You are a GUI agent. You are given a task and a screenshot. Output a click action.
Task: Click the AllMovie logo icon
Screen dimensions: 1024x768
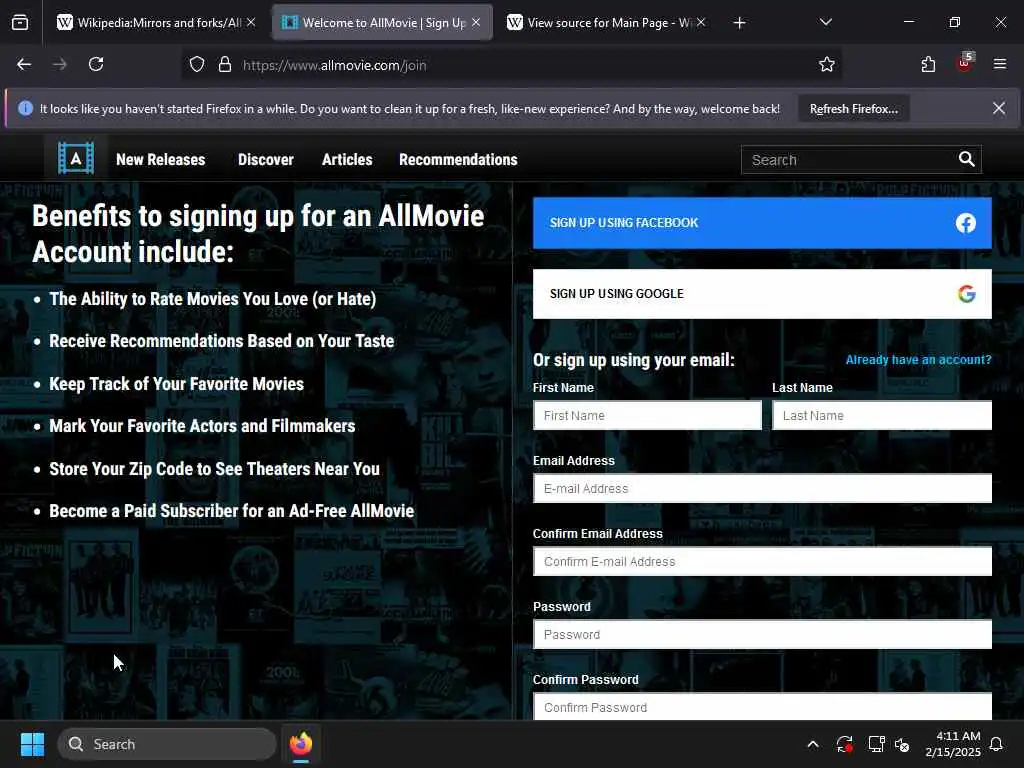(x=76, y=159)
